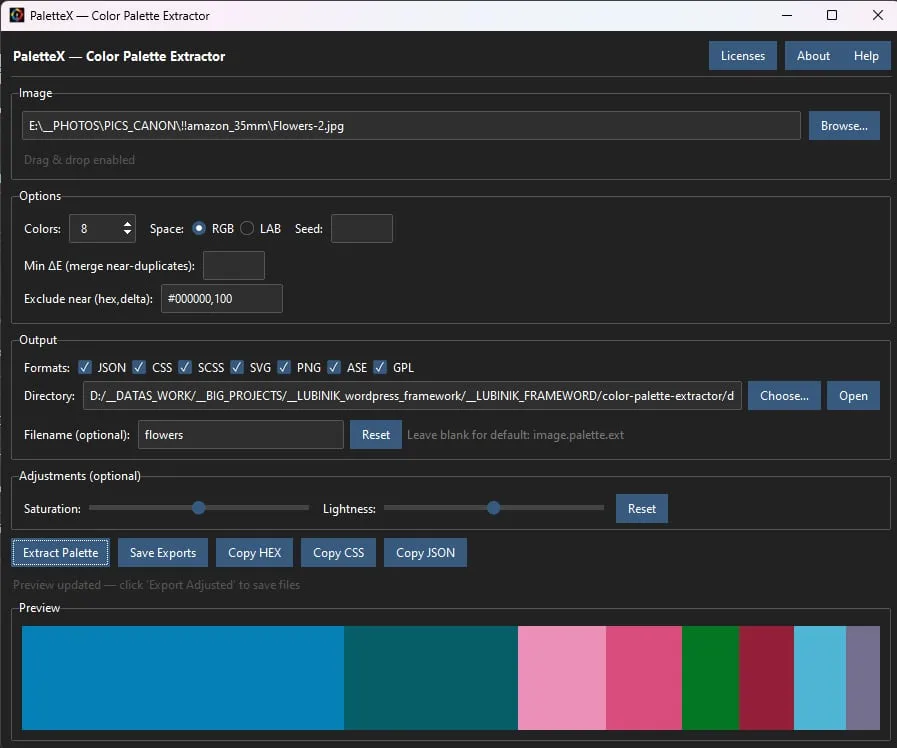Viewport: 897px width, 748px height.
Task: Click the dark green preview swatch
Action: tap(710, 678)
